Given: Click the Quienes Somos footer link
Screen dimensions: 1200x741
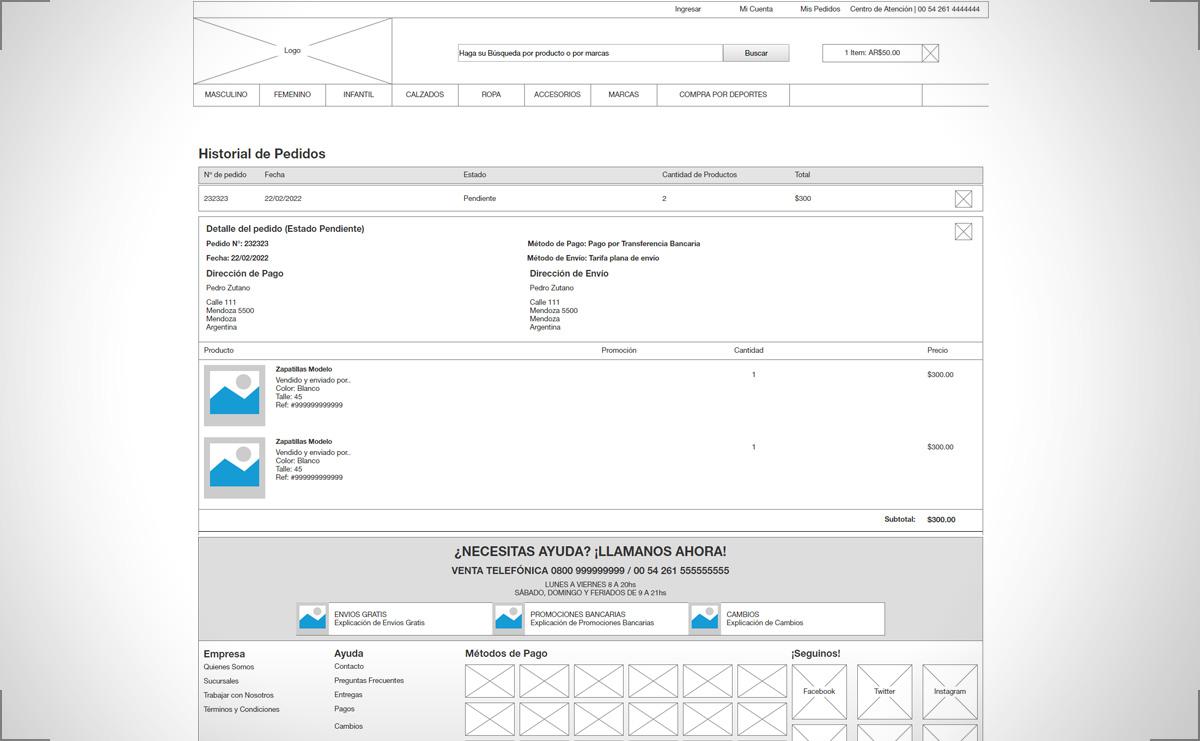Looking at the screenshot, I should point(229,667).
